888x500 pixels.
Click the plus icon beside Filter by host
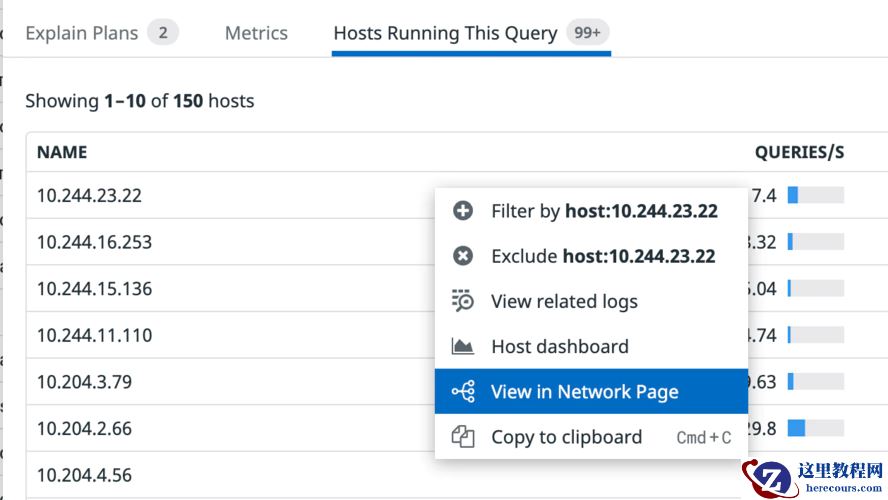[462, 211]
